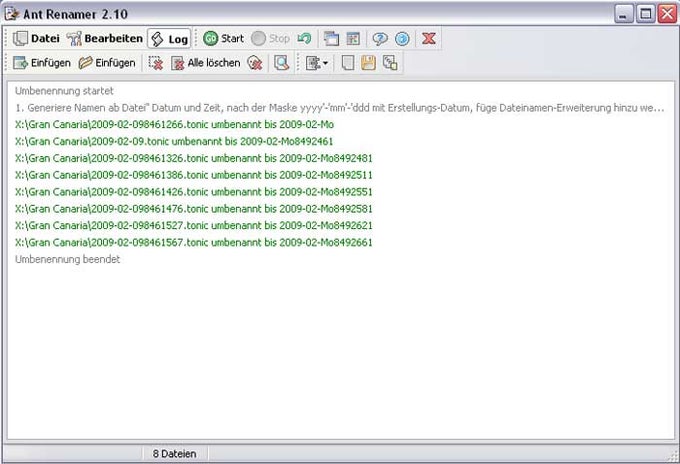This screenshot has width=680, height=464.
Task: Switch to the Datei tab
Action: coord(36,39)
